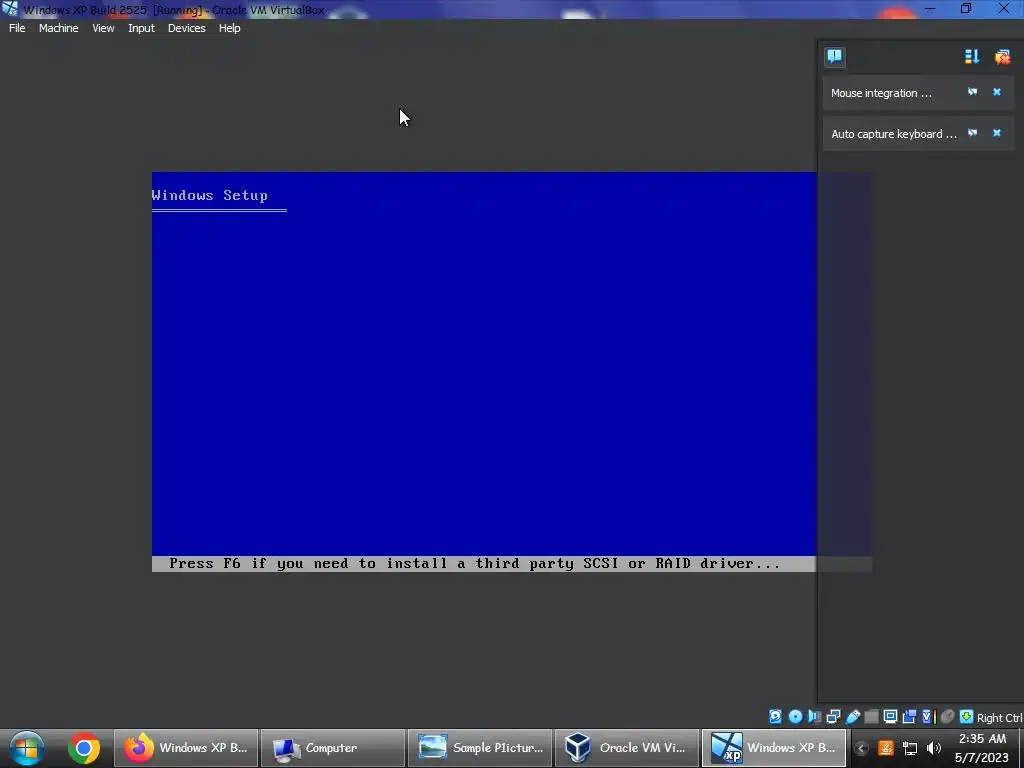The height and width of the screenshot is (768, 1024).
Task: Switch to the Firefox Windows XP B... taskbar window
Action: coord(186,748)
